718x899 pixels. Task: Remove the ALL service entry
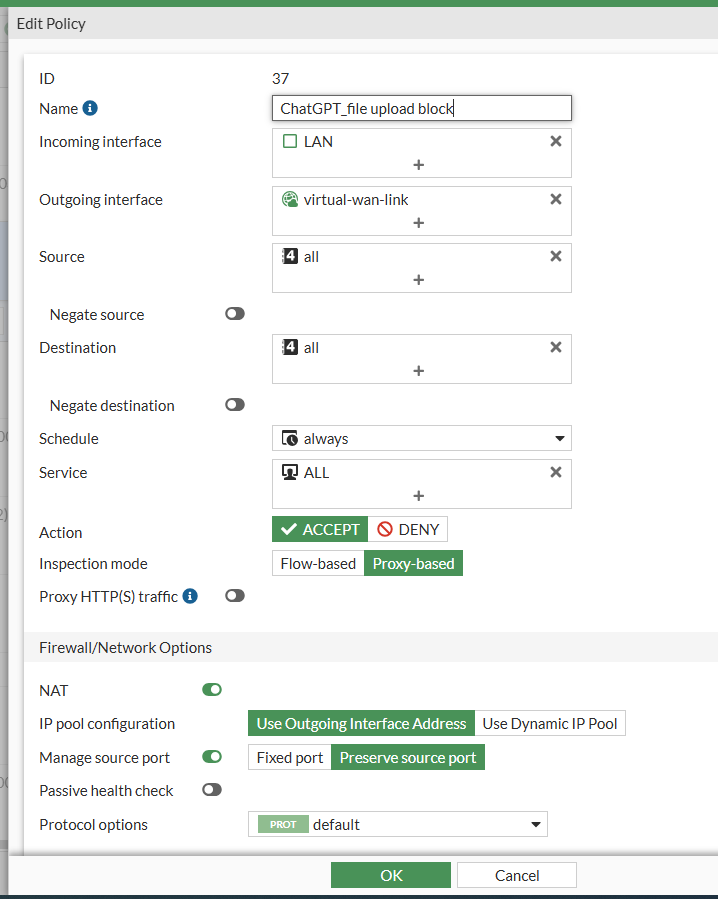click(x=556, y=472)
